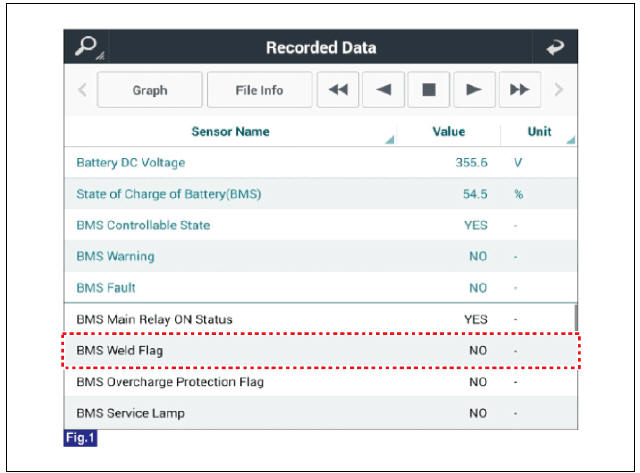Select State of Charge of Battery(BMS) row

[321, 194]
